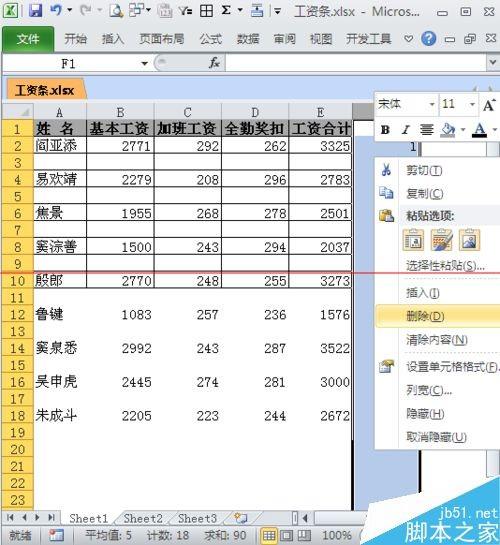Toggle Italic in the mini toolbar
The image size is (500, 545).
(x=405, y=130)
